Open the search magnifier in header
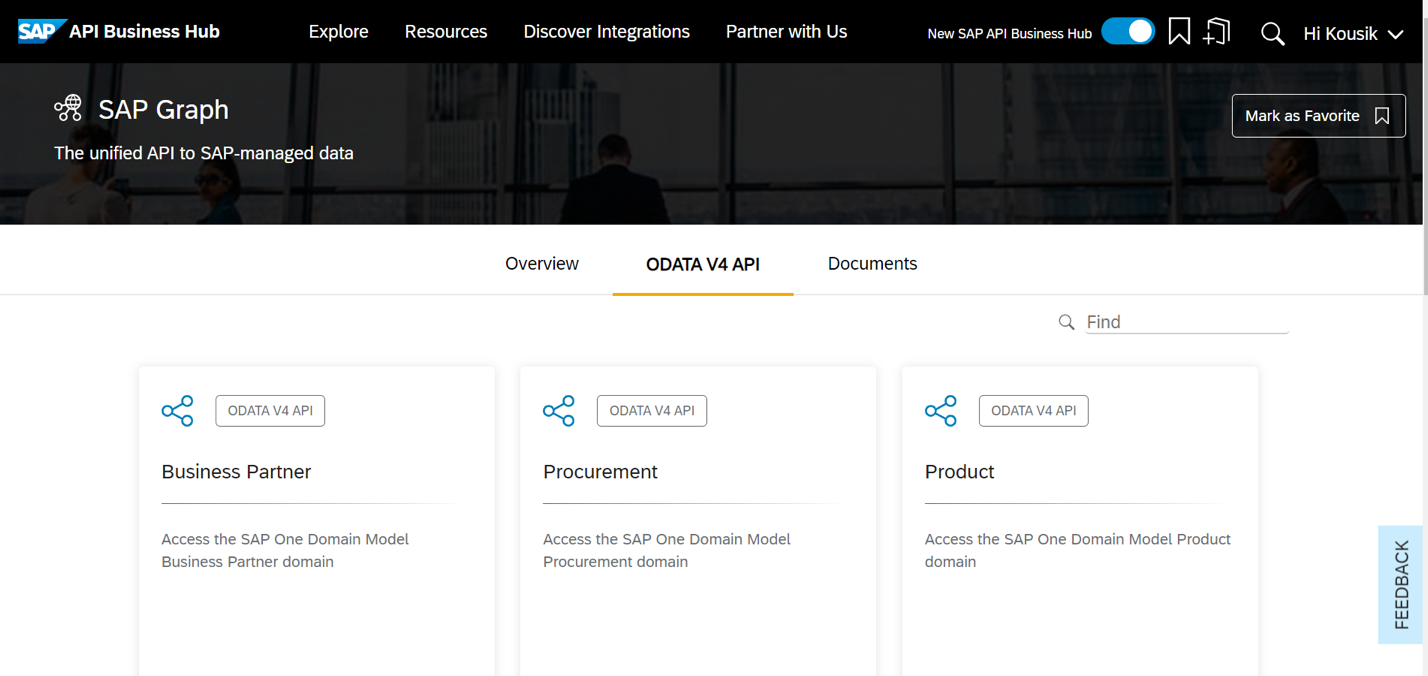The height and width of the screenshot is (676, 1428). (x=1272, y=33)
